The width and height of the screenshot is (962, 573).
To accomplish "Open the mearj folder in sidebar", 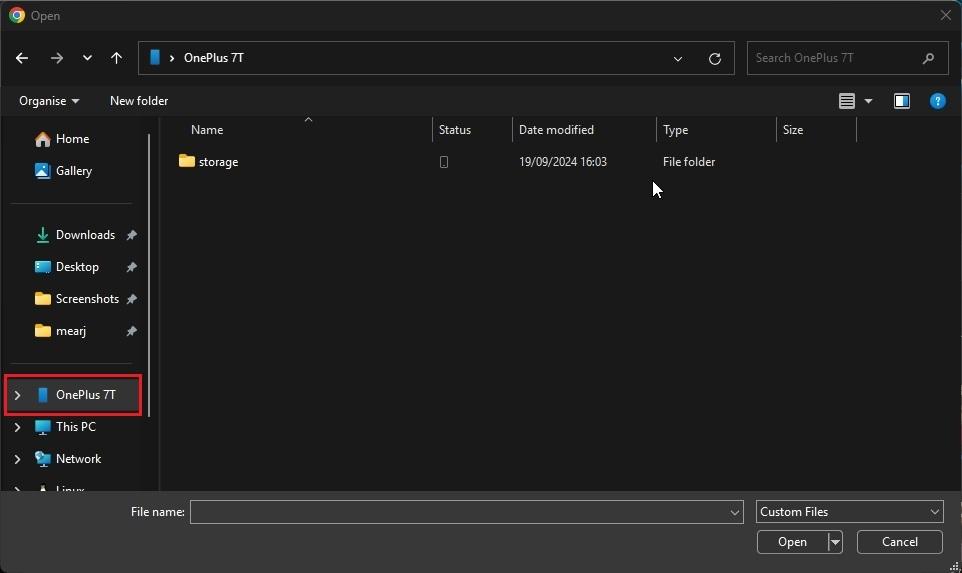I will [71, 331].
